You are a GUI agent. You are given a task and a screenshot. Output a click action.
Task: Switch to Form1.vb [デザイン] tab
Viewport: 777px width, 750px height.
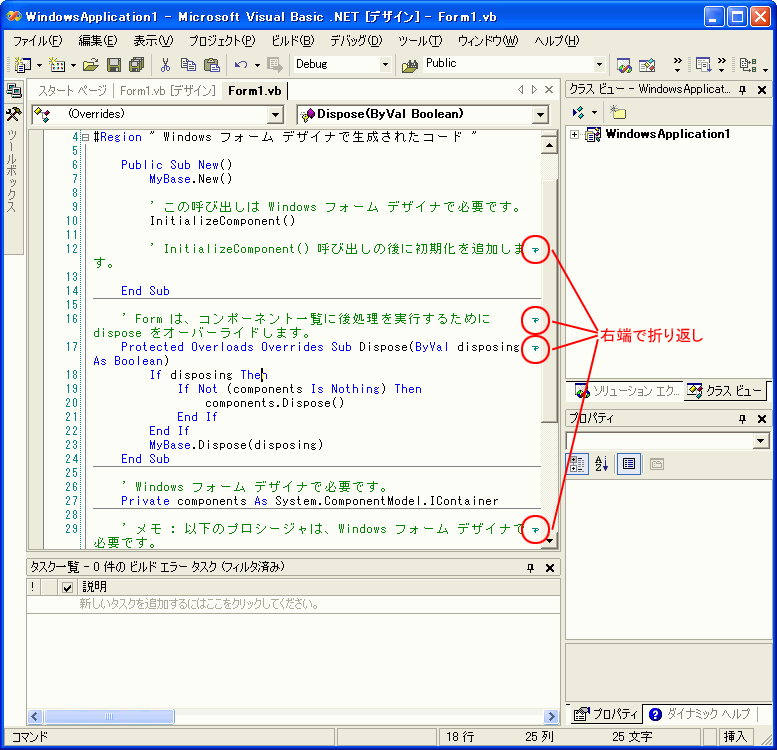pos(167,91)
